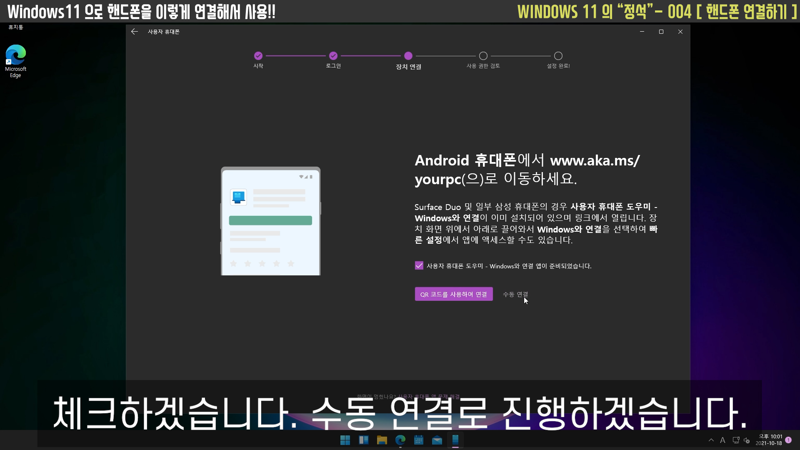Click the completed '로그인' step marker
This screenshot has height=450, width=800.
point(333,56)
